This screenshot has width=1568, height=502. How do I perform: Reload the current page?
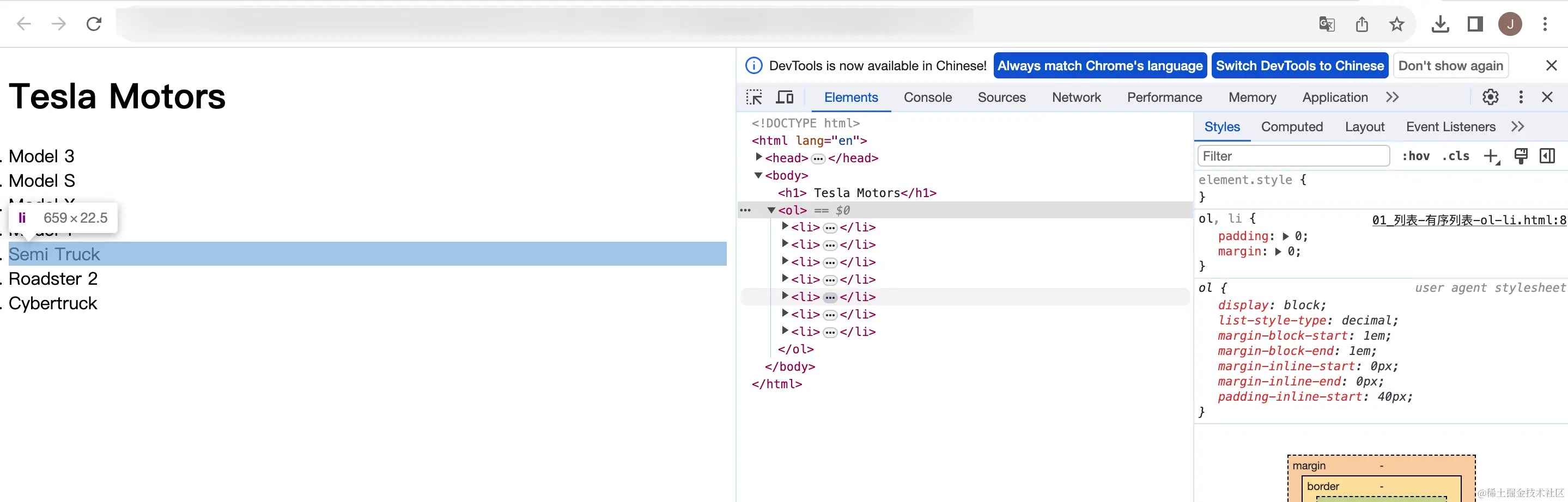[x=94, y=24]
